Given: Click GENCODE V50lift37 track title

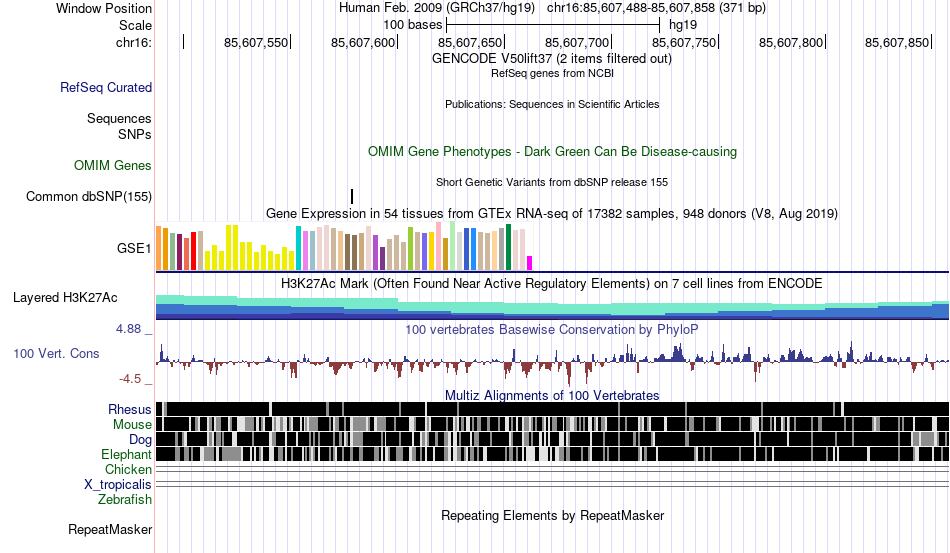Looking at the screenshot, I should 552,59.
